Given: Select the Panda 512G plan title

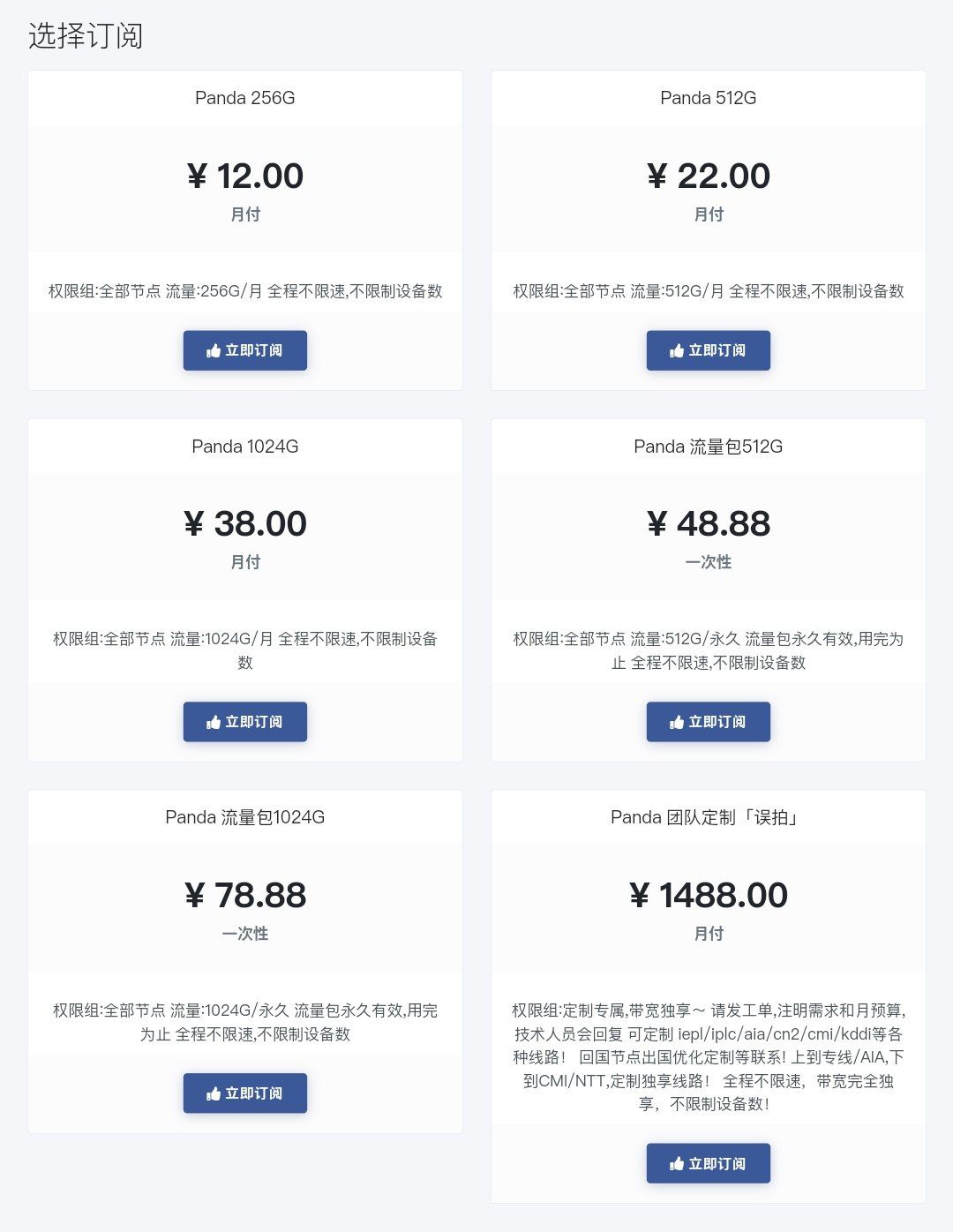Looking at the screenshot, I should [709, 98].
